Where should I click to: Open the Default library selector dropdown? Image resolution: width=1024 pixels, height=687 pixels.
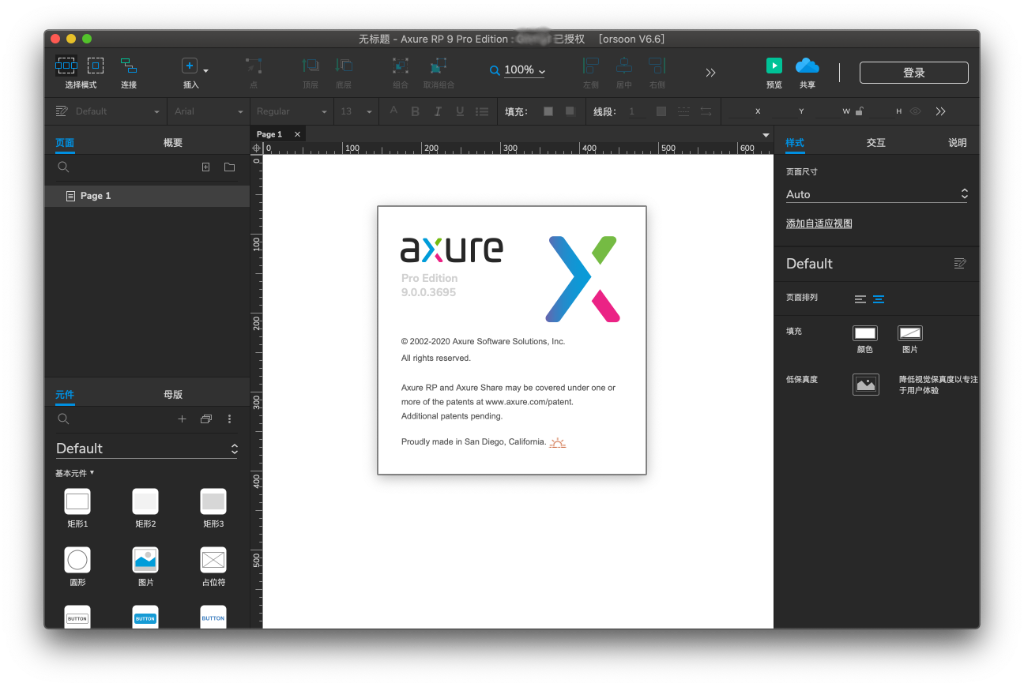(147, 449)
